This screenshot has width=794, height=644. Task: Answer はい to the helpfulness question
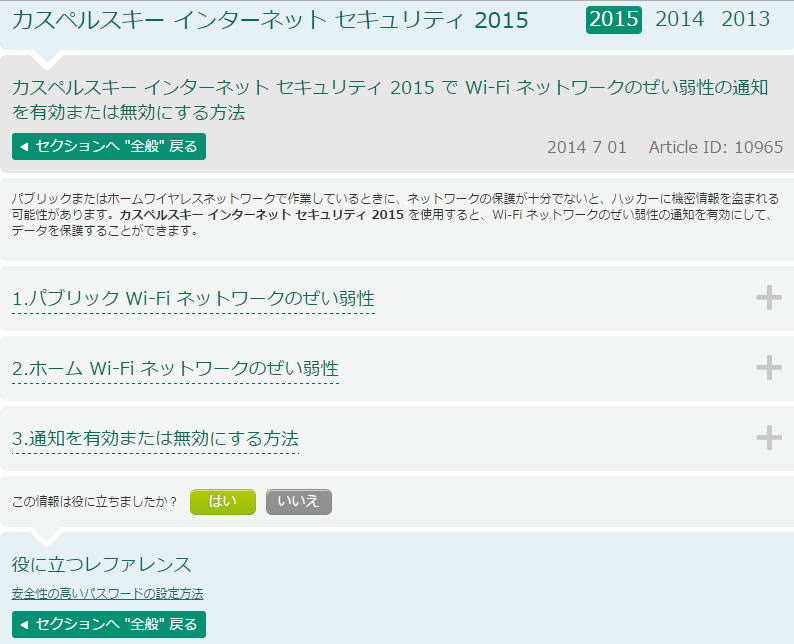point(223,502)
